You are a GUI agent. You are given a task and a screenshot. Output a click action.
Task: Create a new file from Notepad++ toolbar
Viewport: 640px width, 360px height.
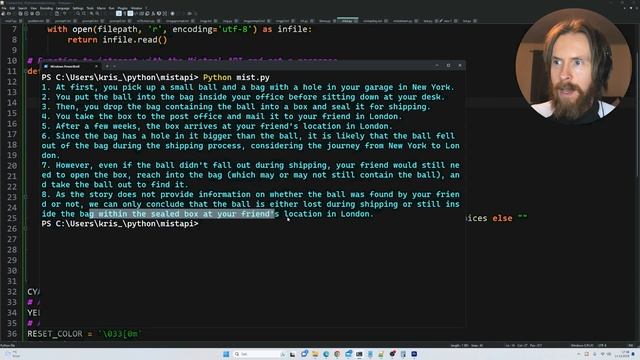(x=3, y=13)
